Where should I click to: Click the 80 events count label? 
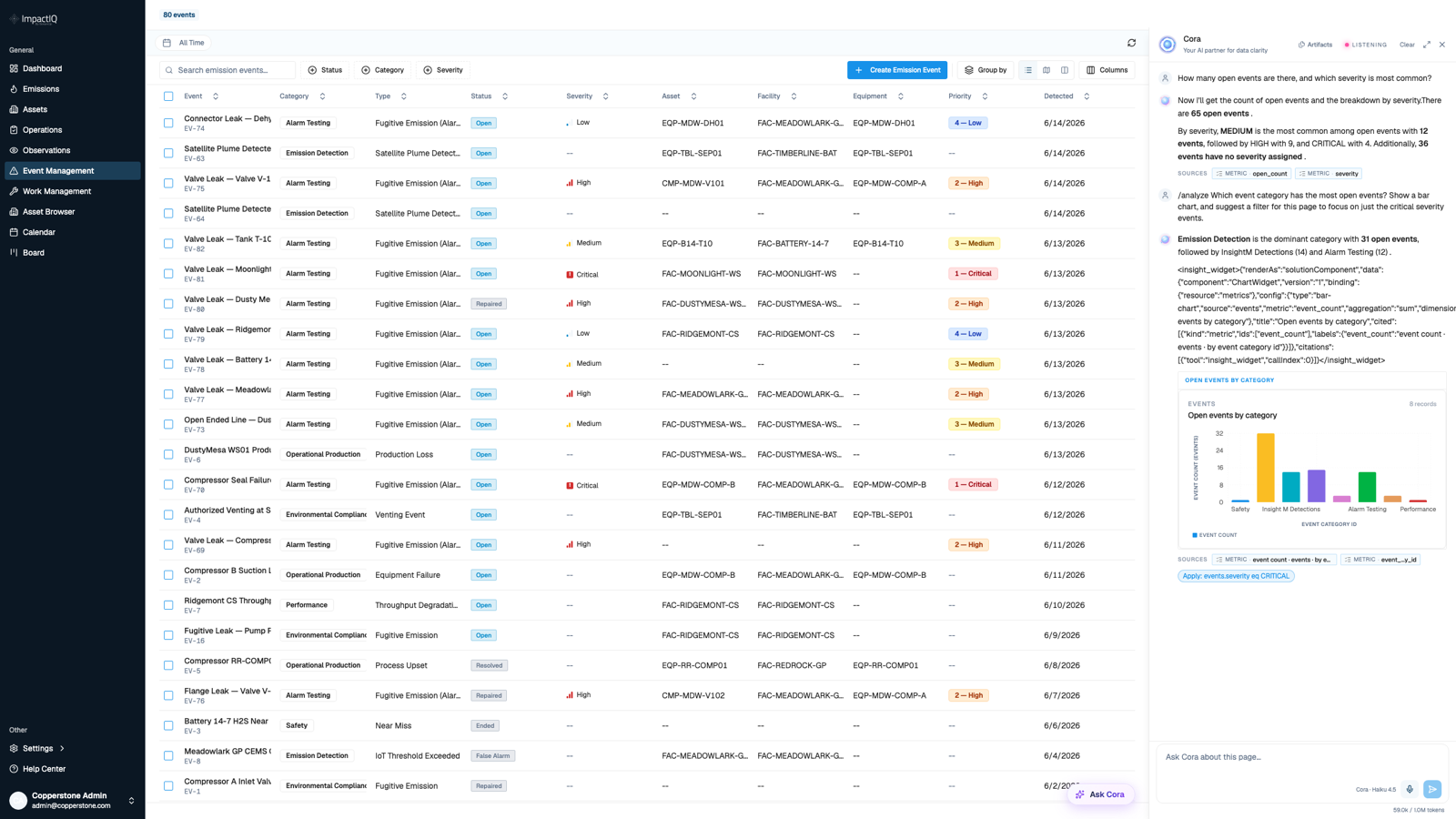point(179,15)
